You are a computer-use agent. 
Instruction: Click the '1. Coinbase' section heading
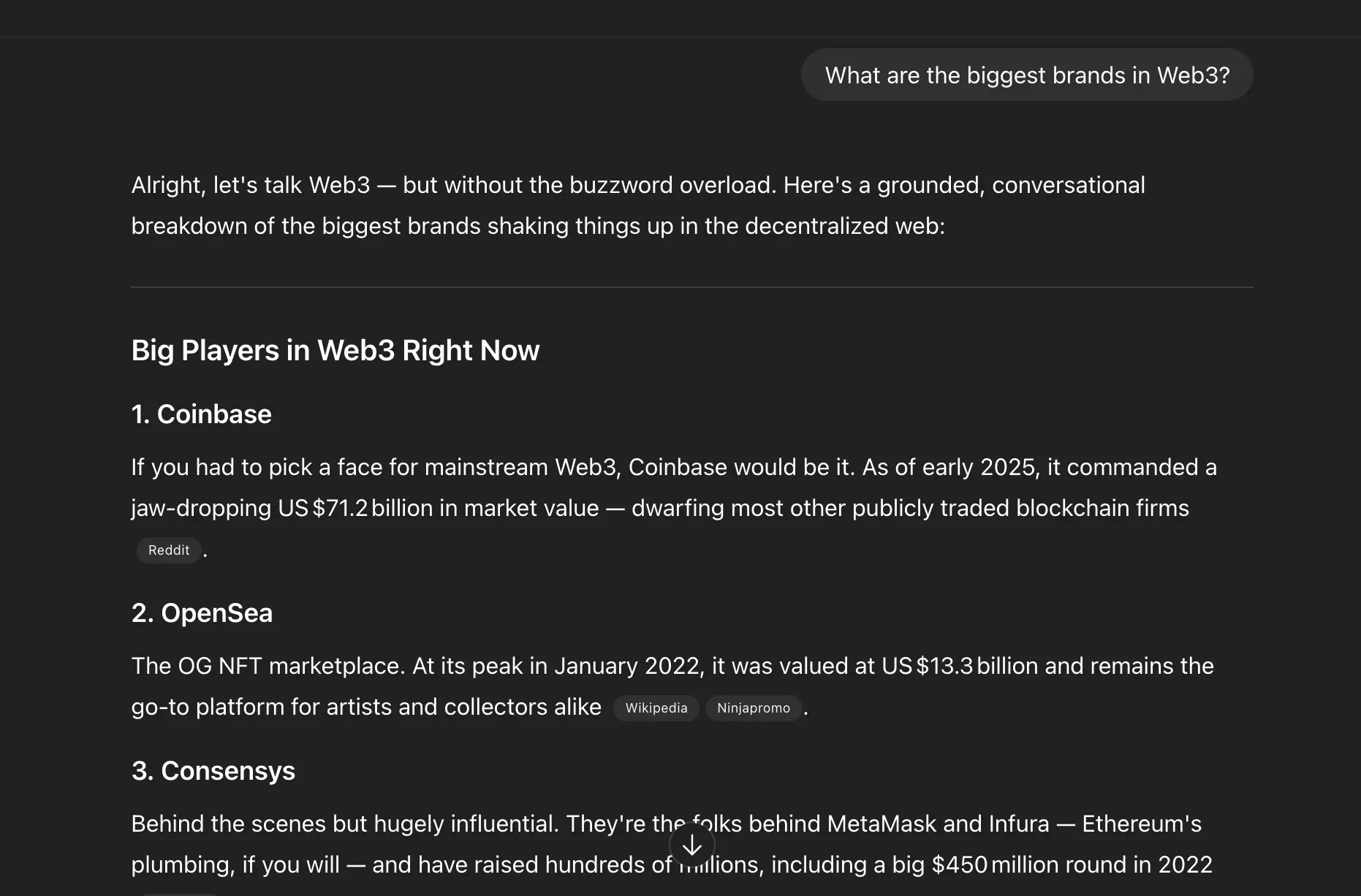201,414
